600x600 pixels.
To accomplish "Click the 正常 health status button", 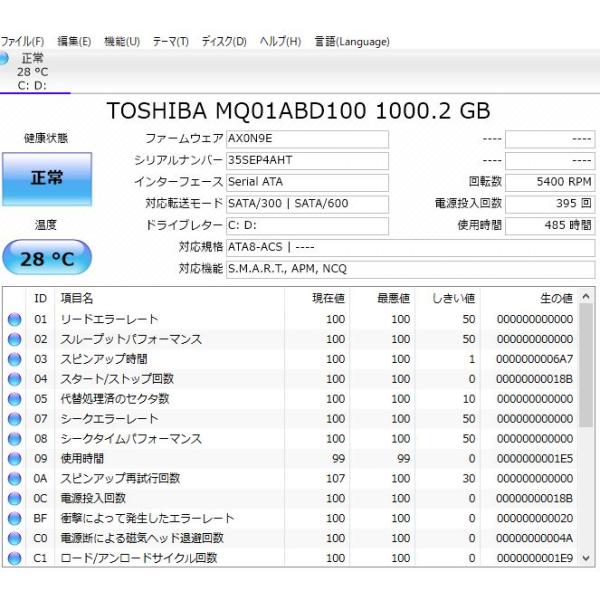I will pyautogui.click(x=47, y=178).
